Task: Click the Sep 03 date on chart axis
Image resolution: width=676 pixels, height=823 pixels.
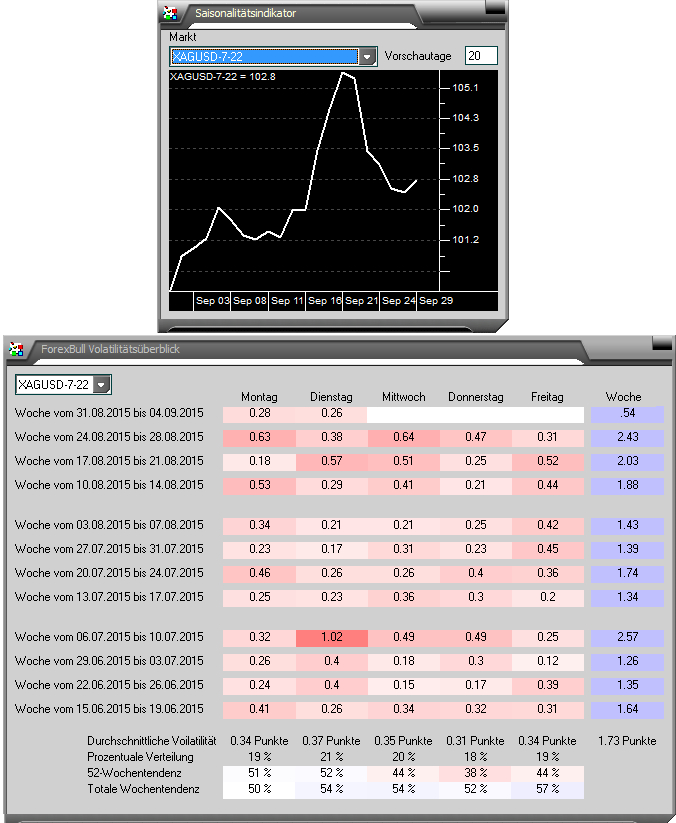Action: [x=212, y=301]
